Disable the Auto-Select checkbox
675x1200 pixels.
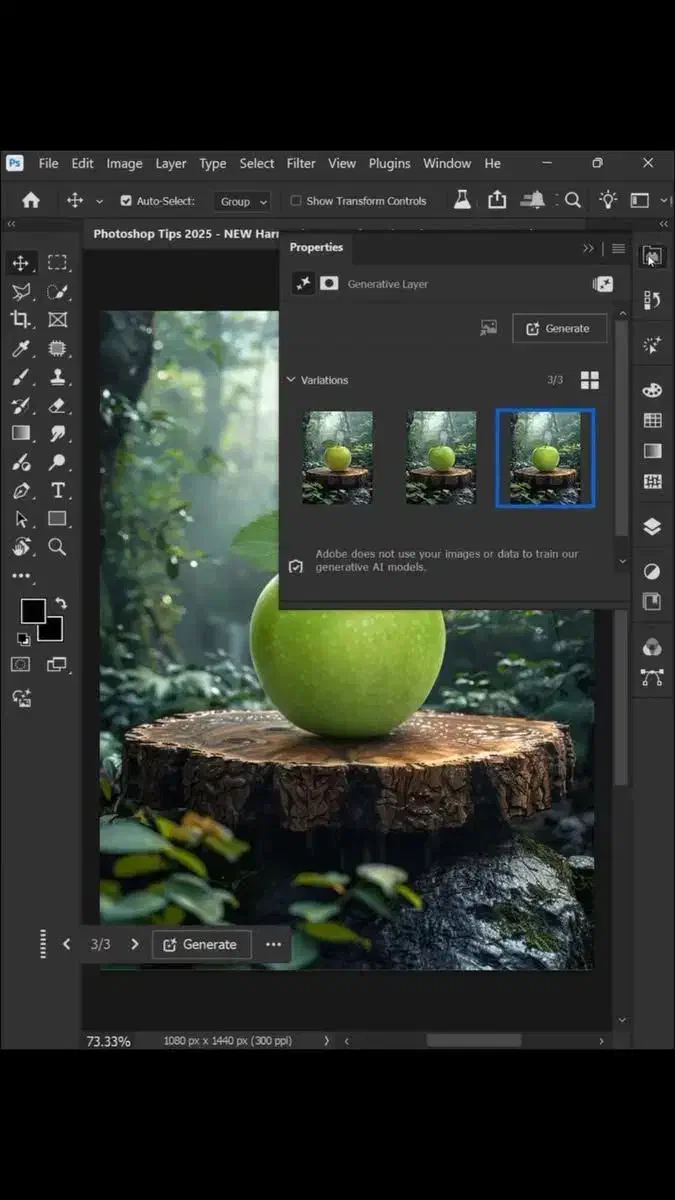(x=126, y=201)
